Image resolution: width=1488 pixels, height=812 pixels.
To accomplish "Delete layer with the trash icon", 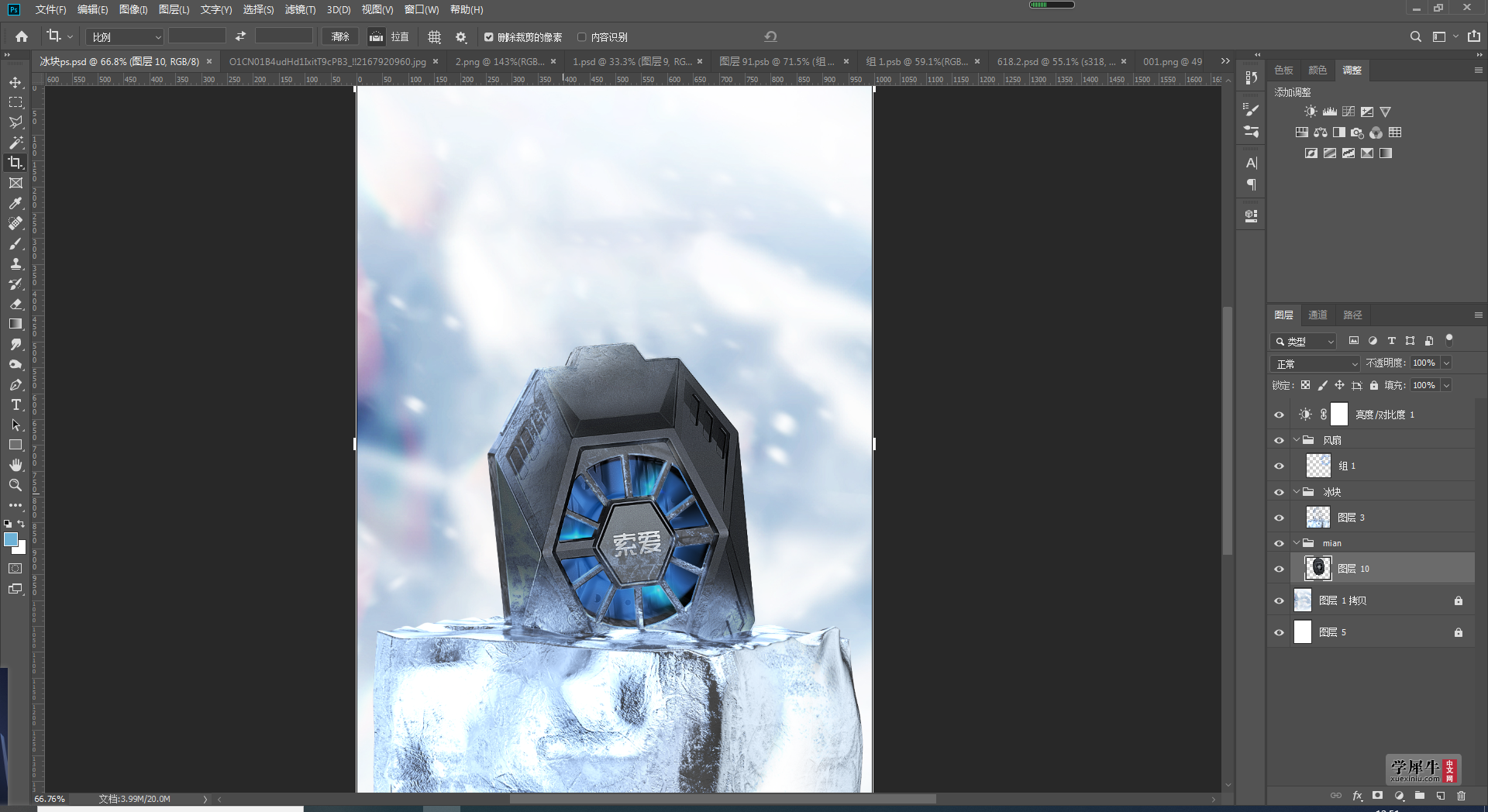I will tap(1462, 796).
